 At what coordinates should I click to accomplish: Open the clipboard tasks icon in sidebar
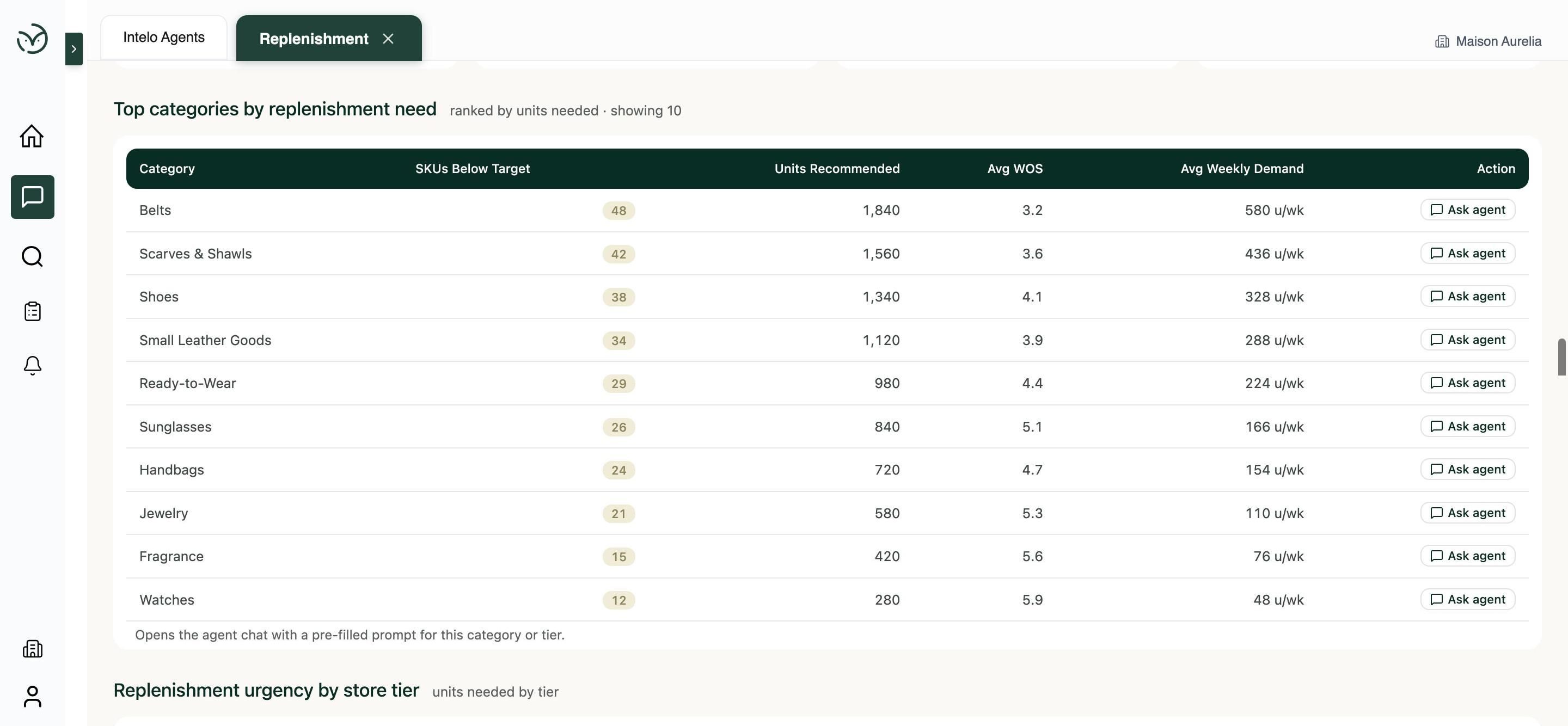point(32,311)
